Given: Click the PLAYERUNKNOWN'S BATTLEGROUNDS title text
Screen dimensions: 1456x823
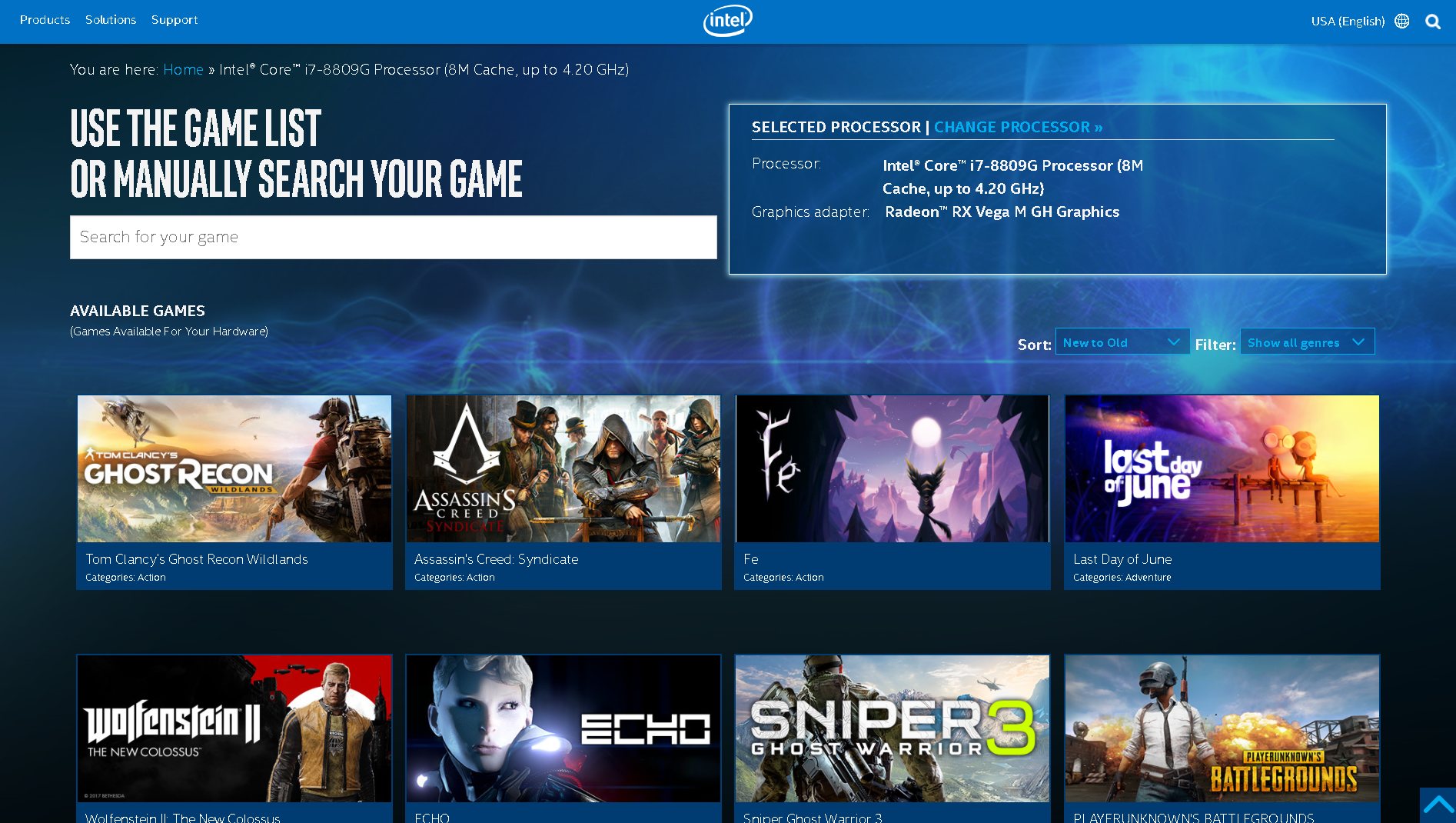Looking at the screenshot, I should [x=1194, y=818].
